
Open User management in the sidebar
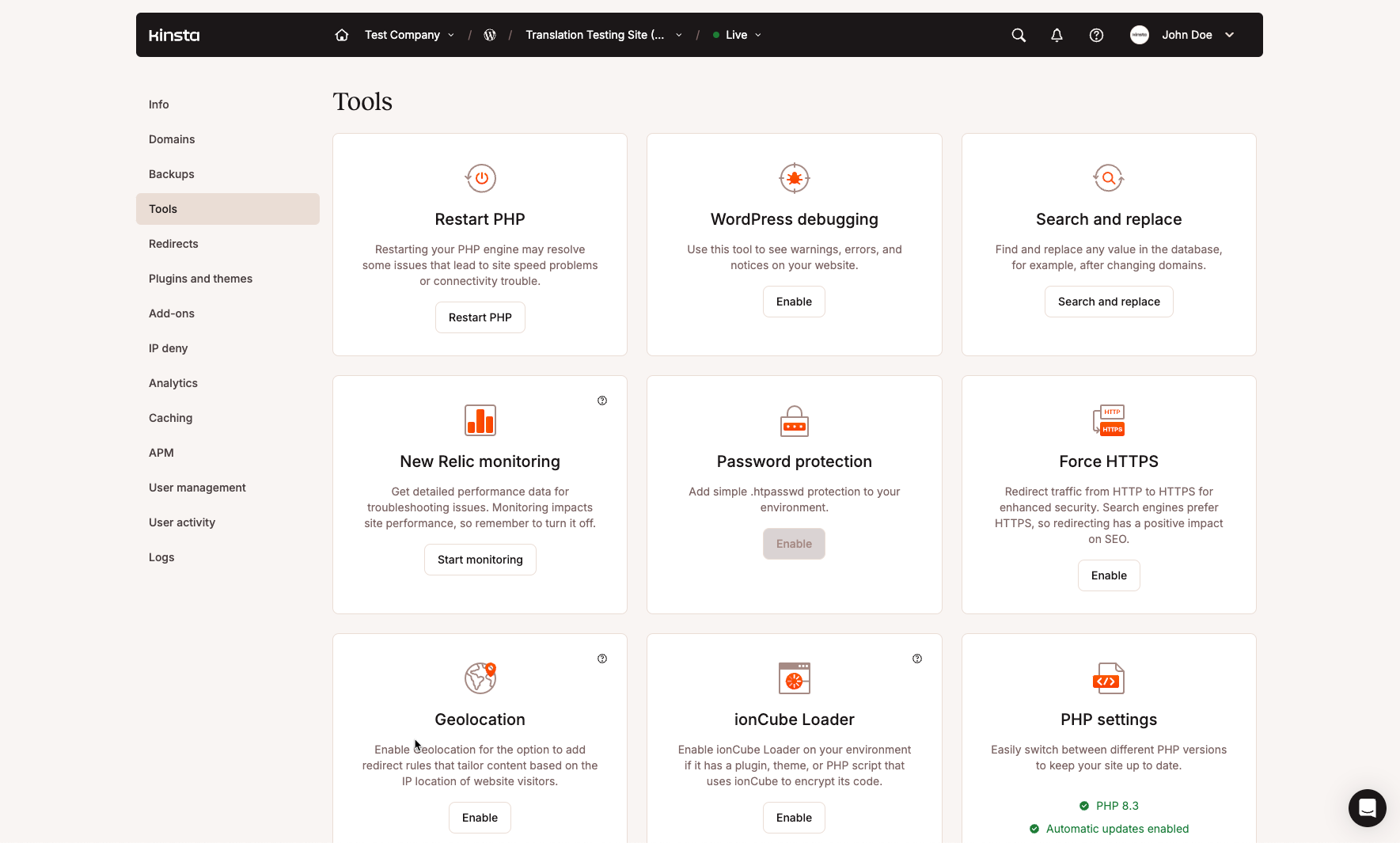pos(228,488)
